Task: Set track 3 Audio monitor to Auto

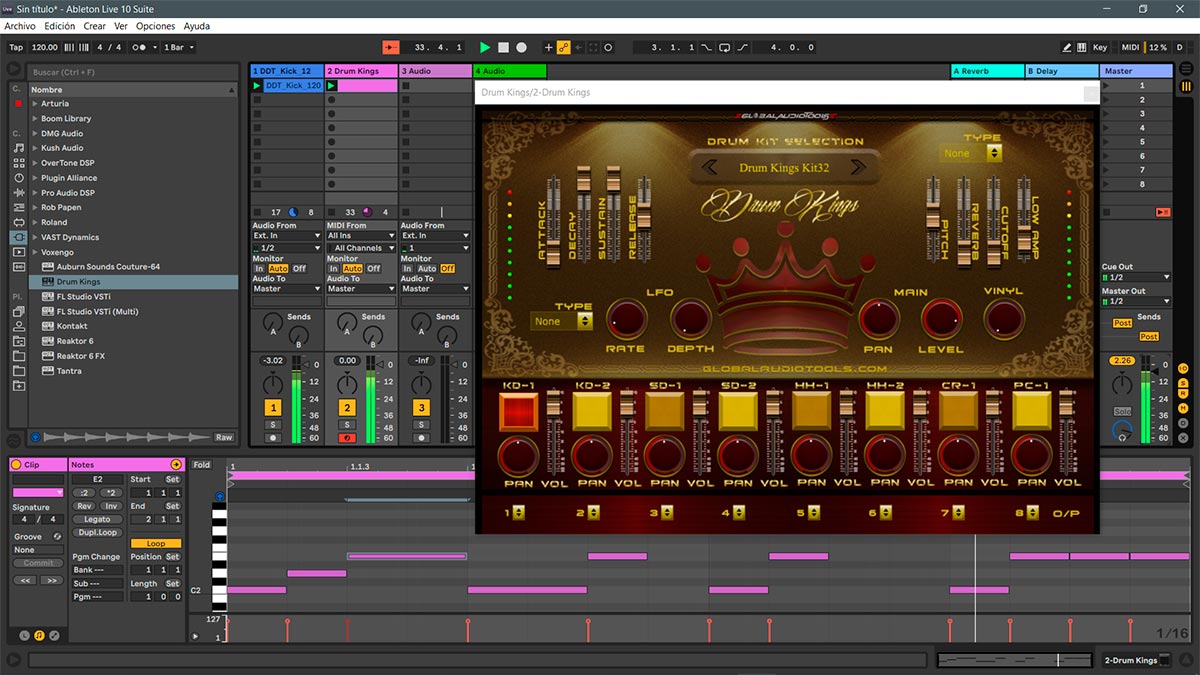Action: (427, 269)
